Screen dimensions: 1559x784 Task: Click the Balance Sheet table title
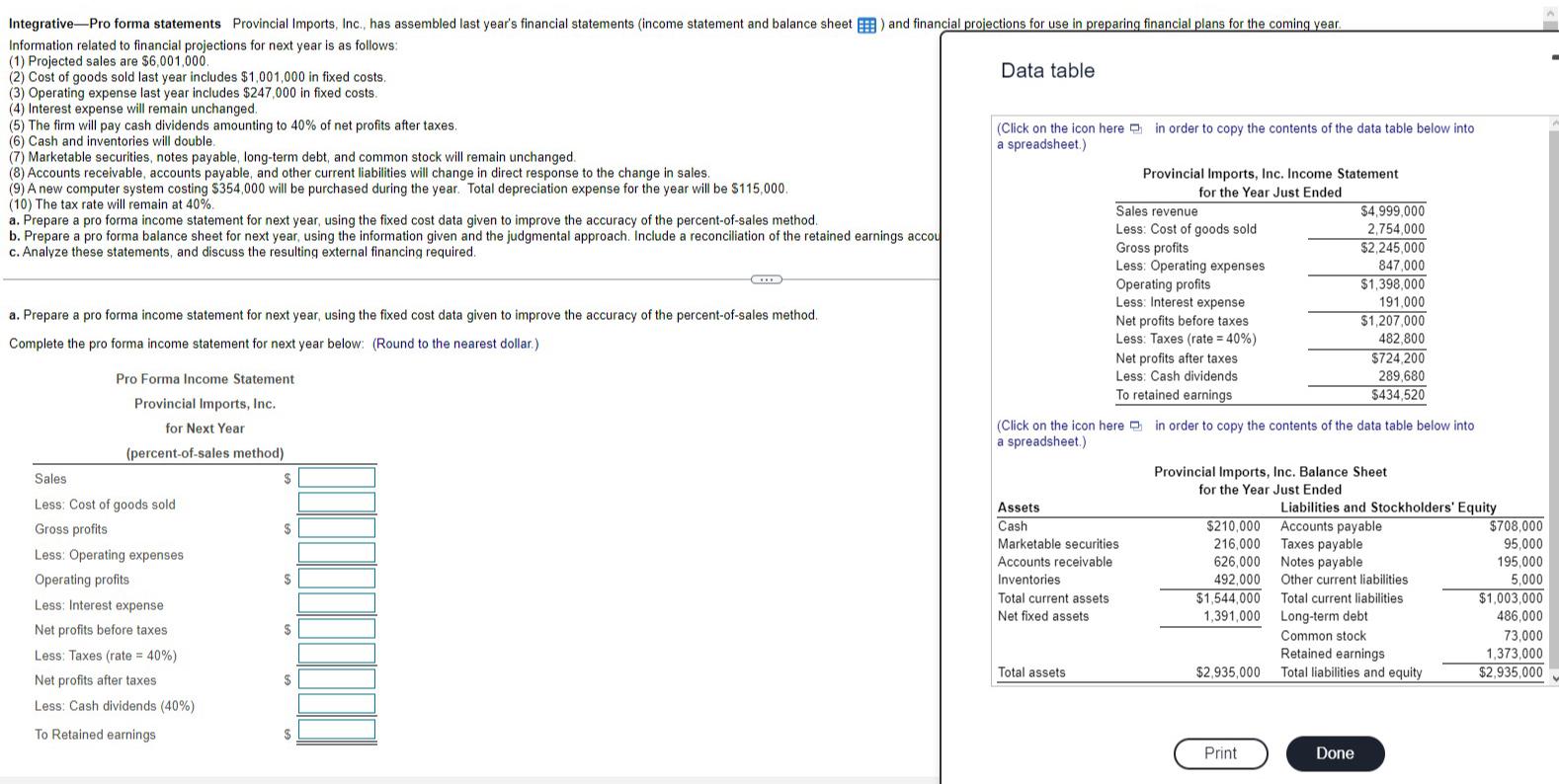pyautogui.click(x=1270, y=472)
